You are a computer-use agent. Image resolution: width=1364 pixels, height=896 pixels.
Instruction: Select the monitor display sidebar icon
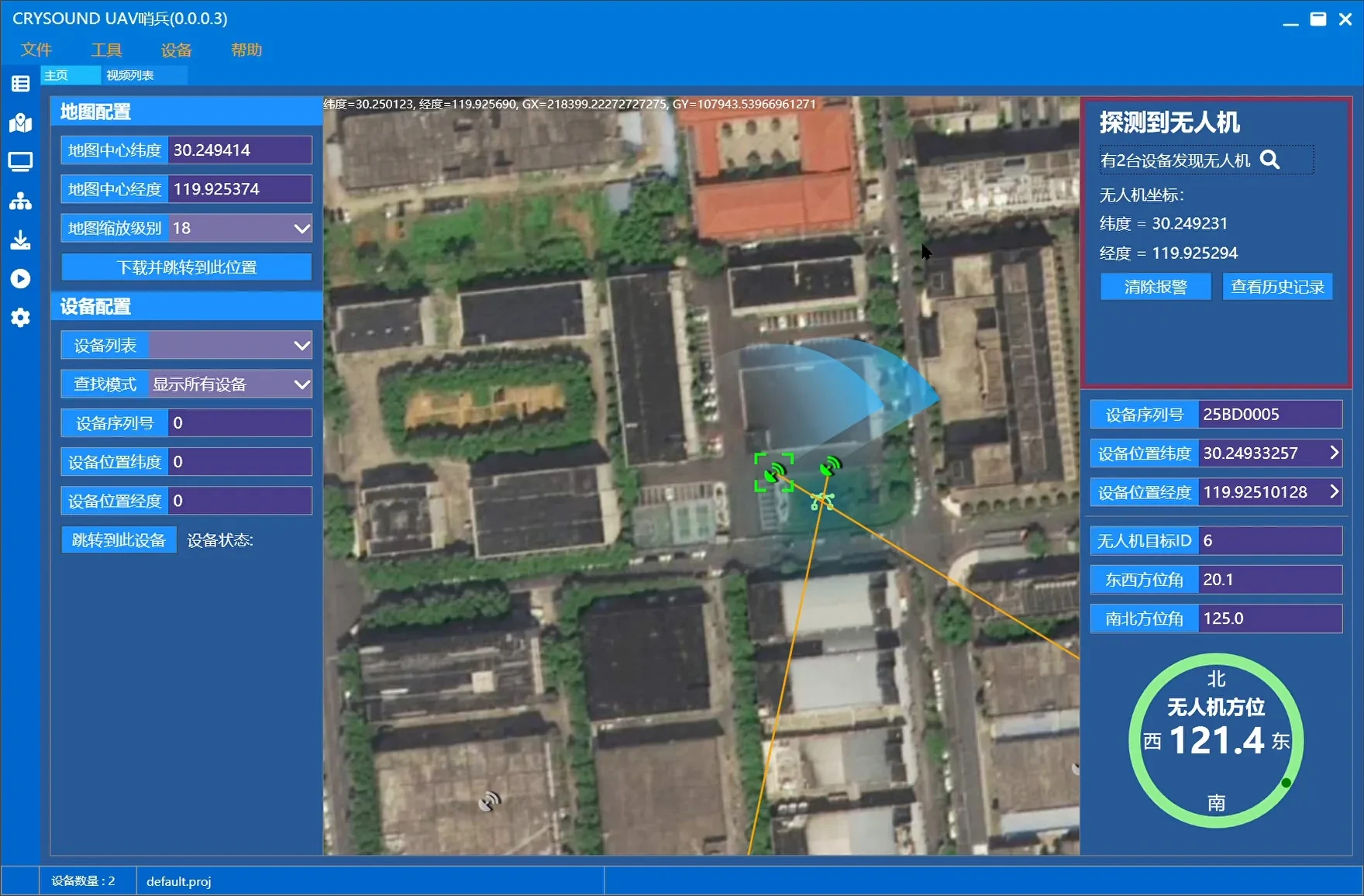coord(20,162)
